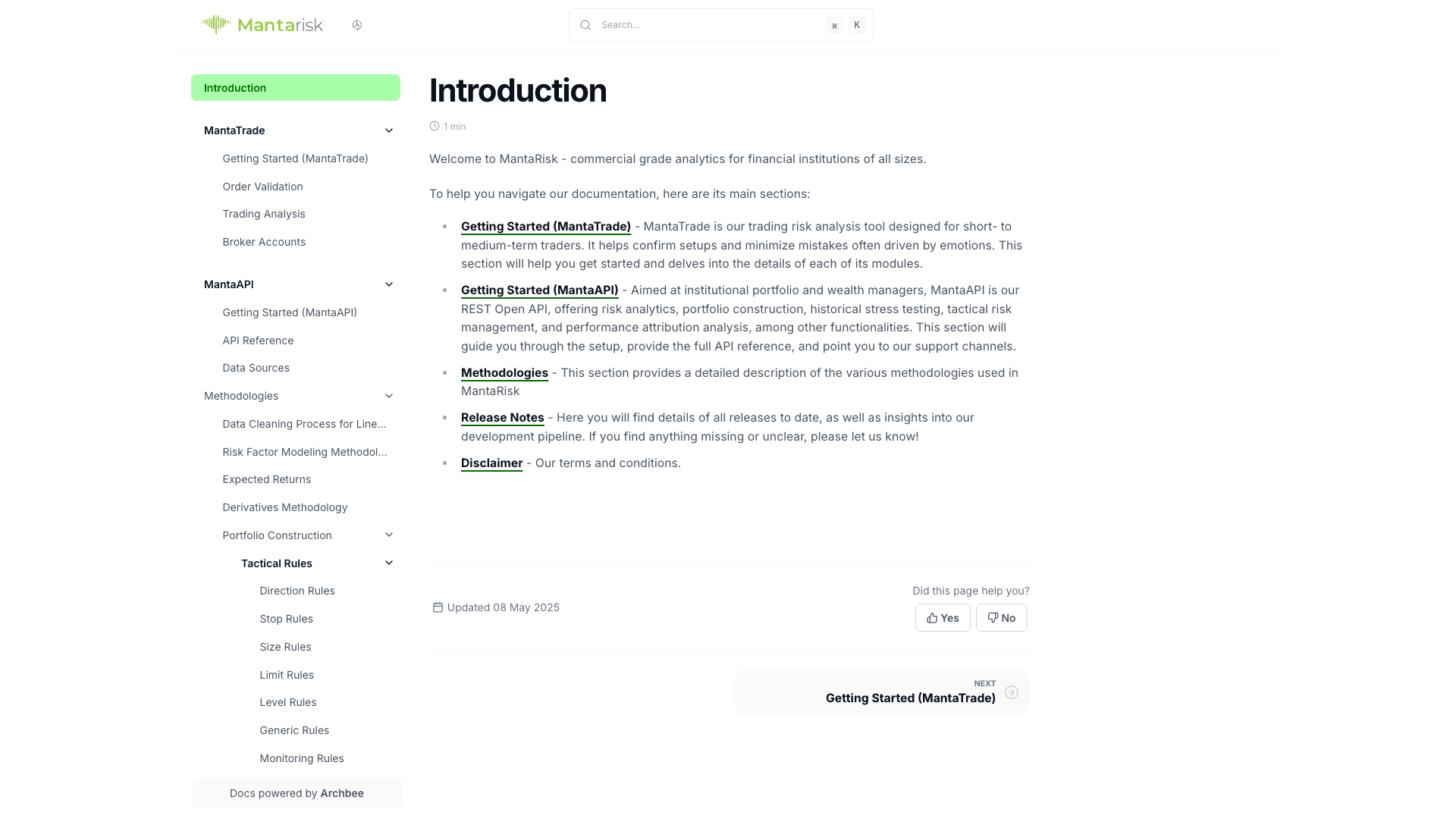Click the thumbs-down icon on the No button

point(991,617)
